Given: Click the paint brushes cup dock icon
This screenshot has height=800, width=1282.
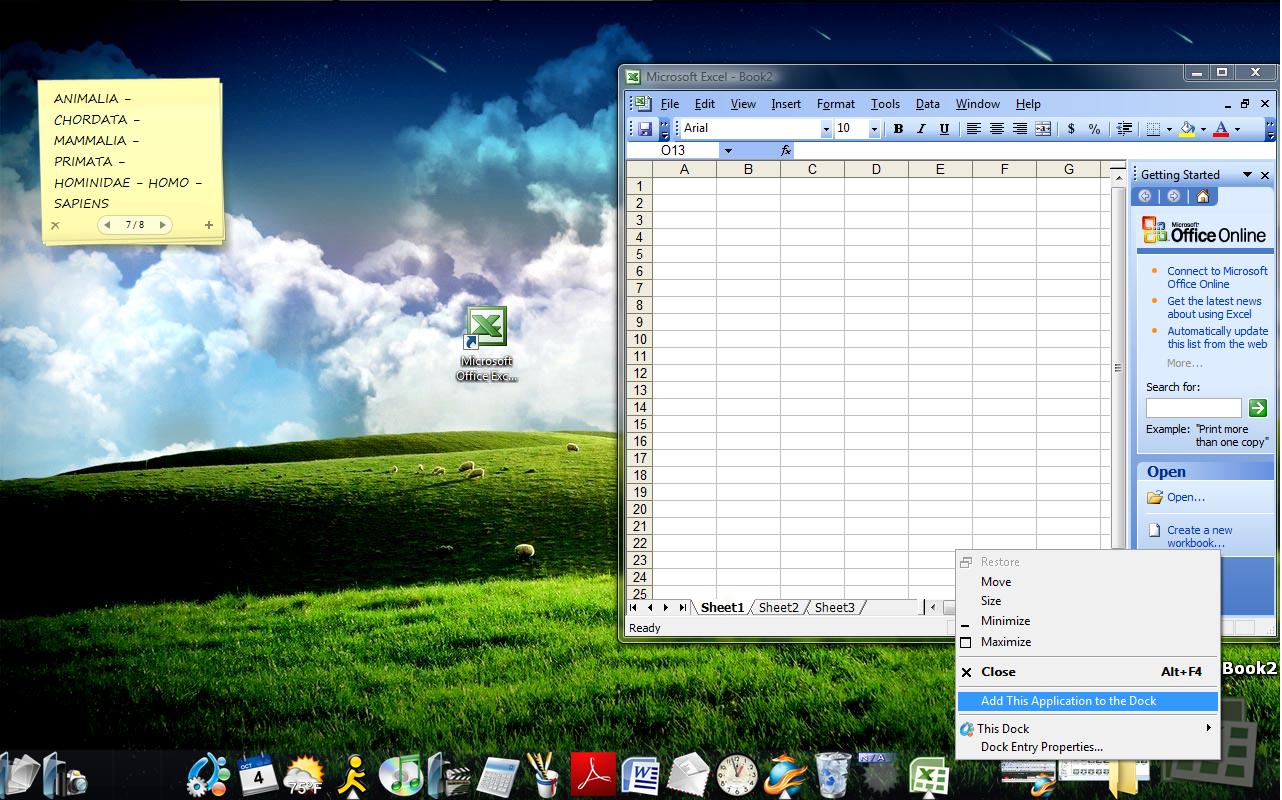Looking at the screenshot, I should pos(545,774).
